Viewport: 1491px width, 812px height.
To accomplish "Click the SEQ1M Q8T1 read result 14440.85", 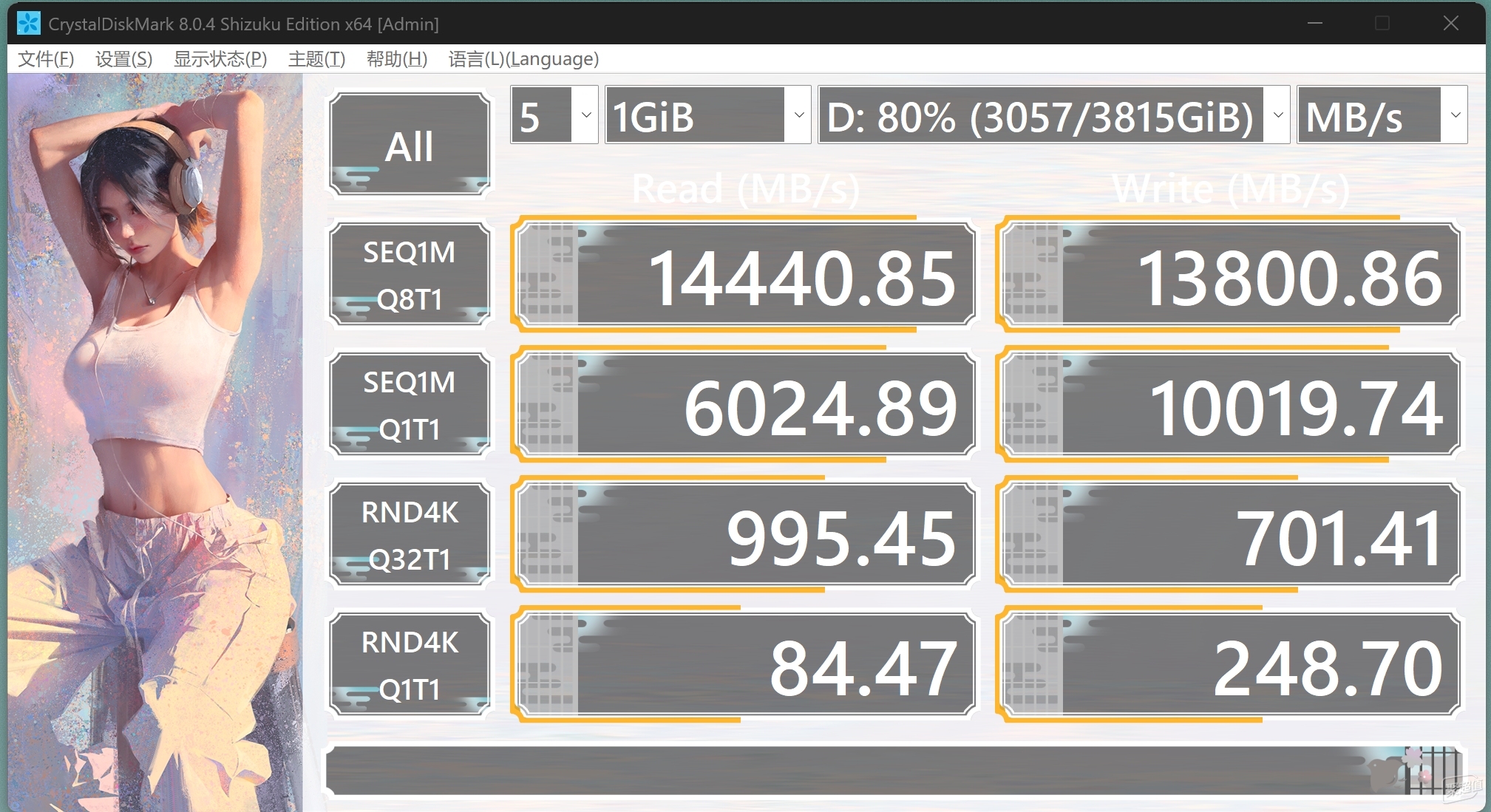I will pyautogui.click(x=747, y=274).
